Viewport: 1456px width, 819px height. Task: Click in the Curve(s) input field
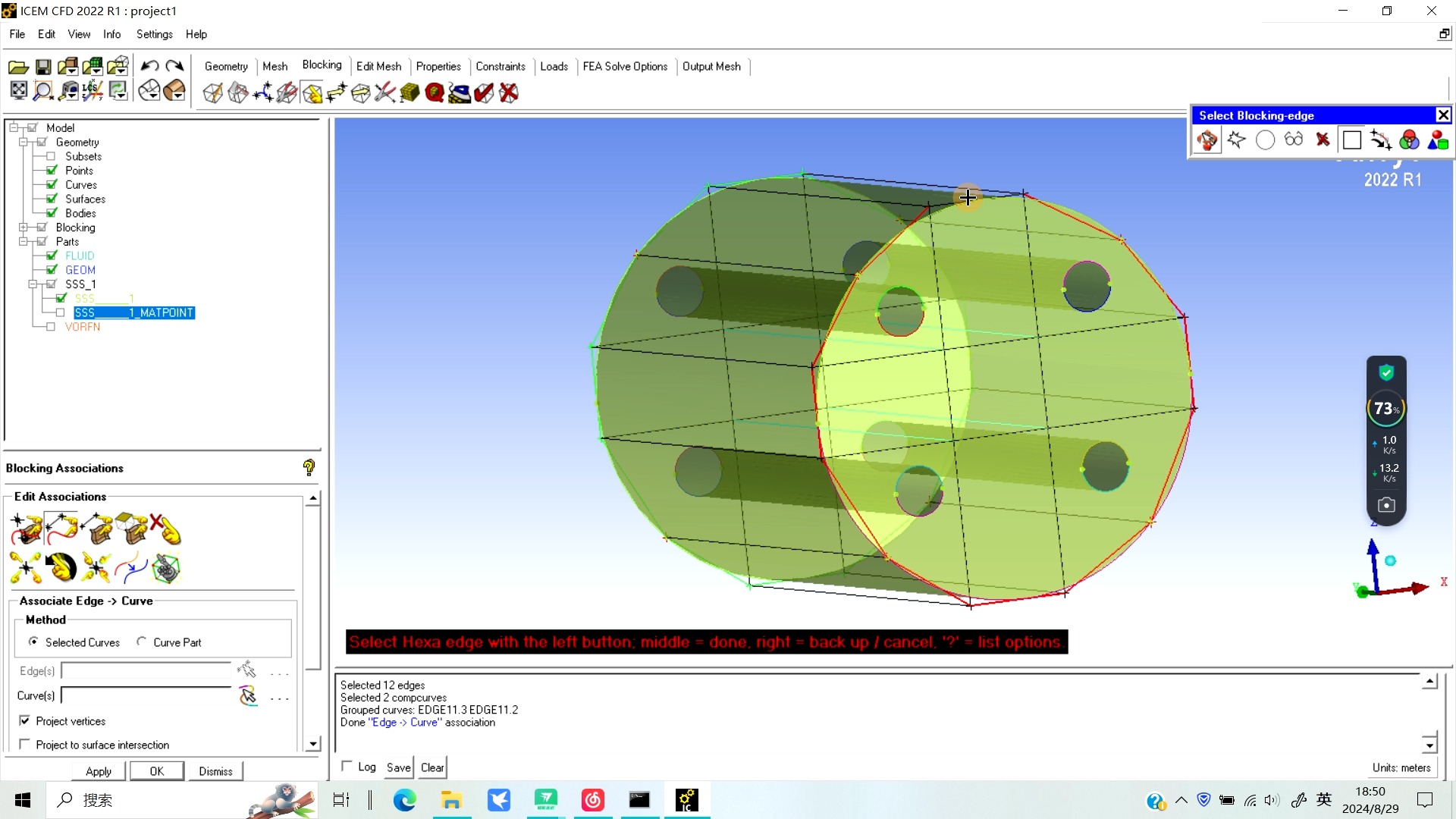146,695
